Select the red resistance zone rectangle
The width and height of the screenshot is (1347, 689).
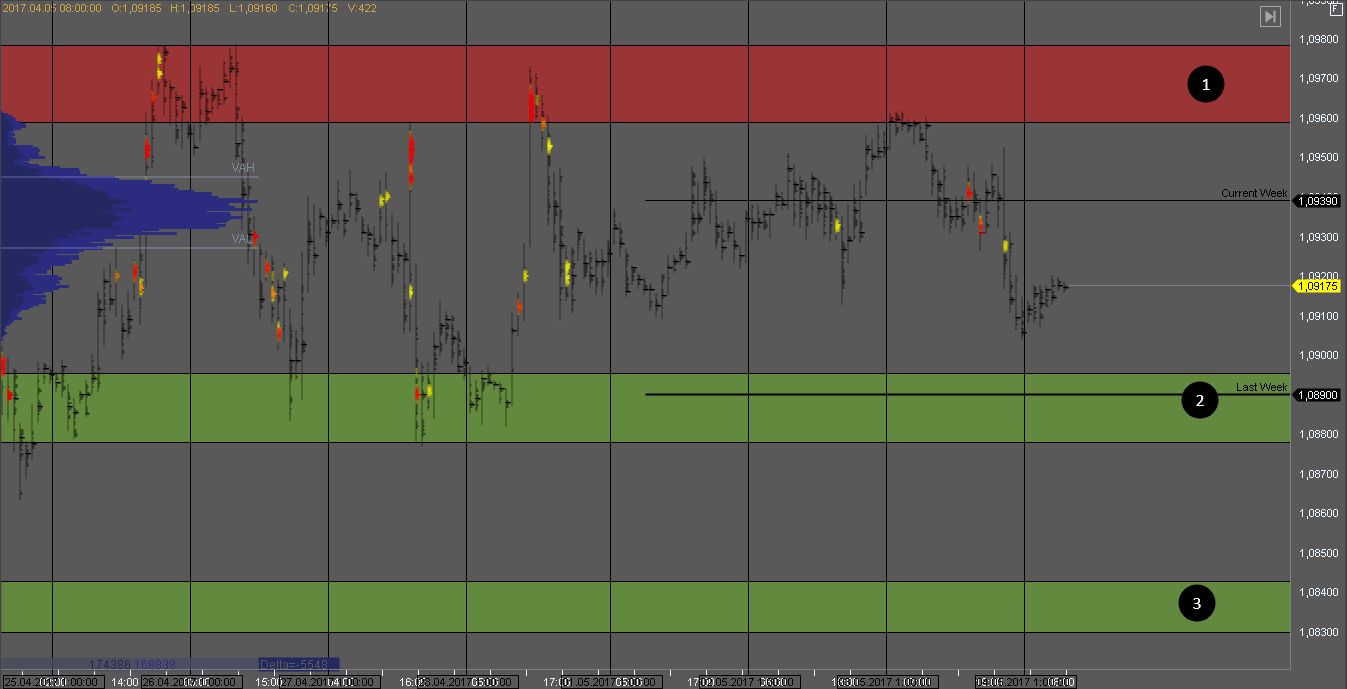pos(700,84)
